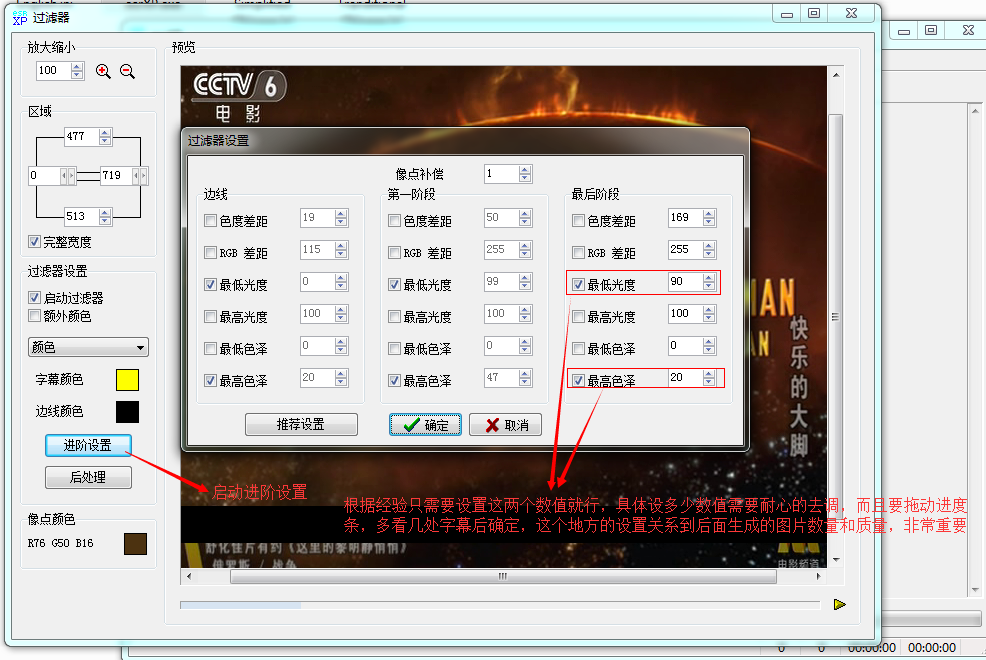Pick the black 边线颜色 swatch
The height and width of the screenshot is (660, 986).
point(127,412)
